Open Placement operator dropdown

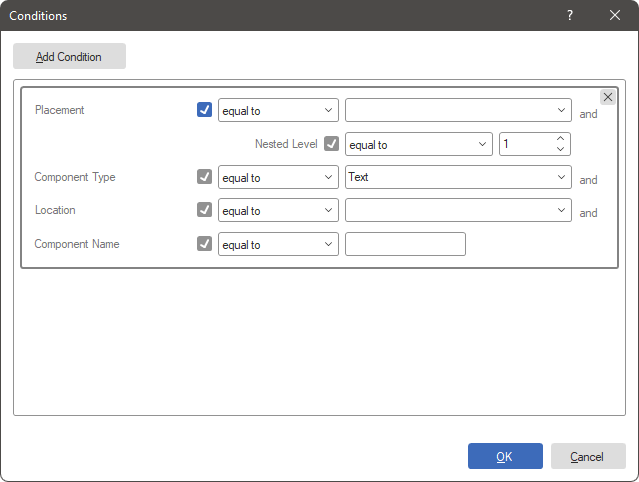[x=278, y=111]
